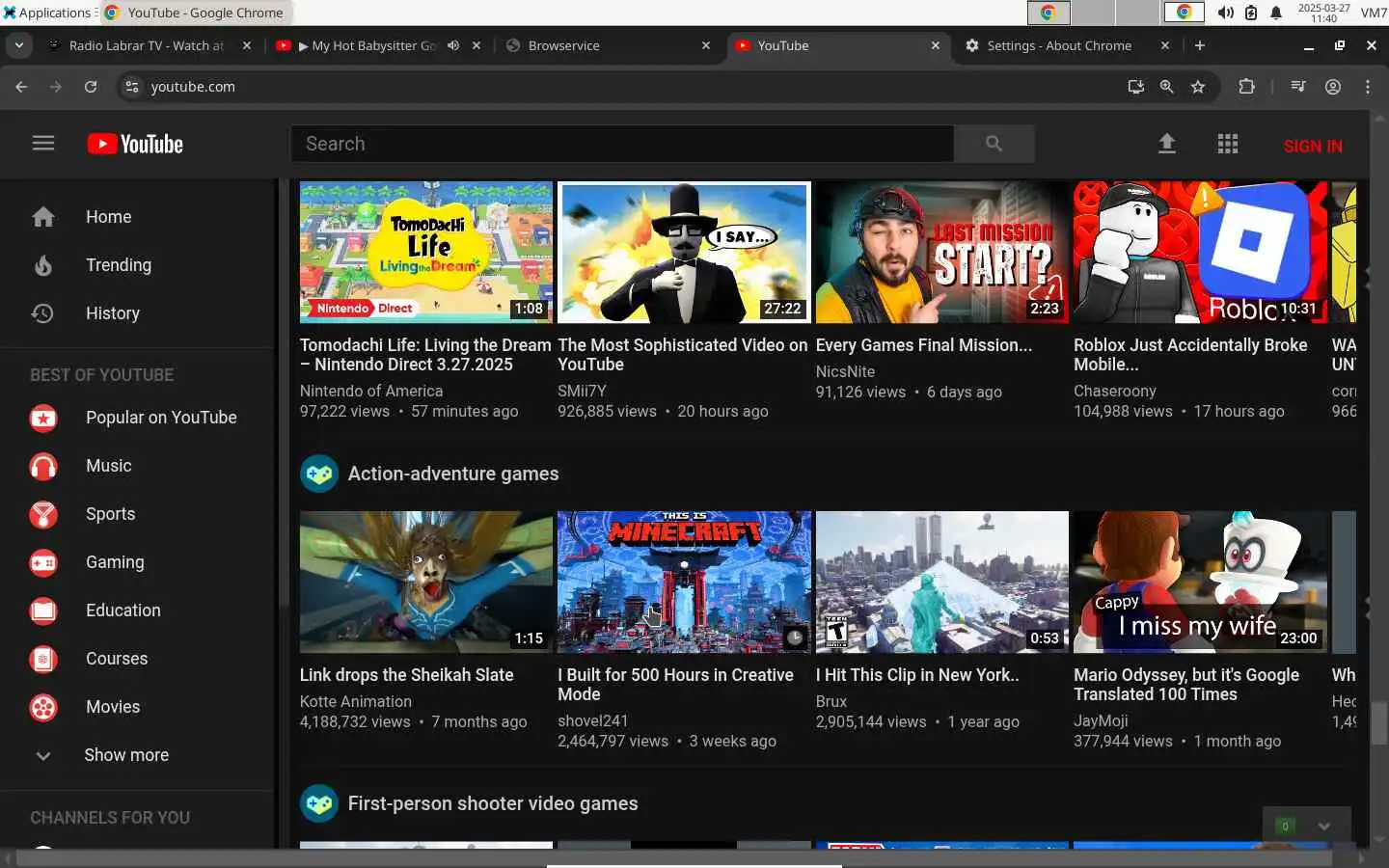Click the Music headphones icon
Image resolution: width=1389 pixels, height=868 pixels.
pos(43,466)
